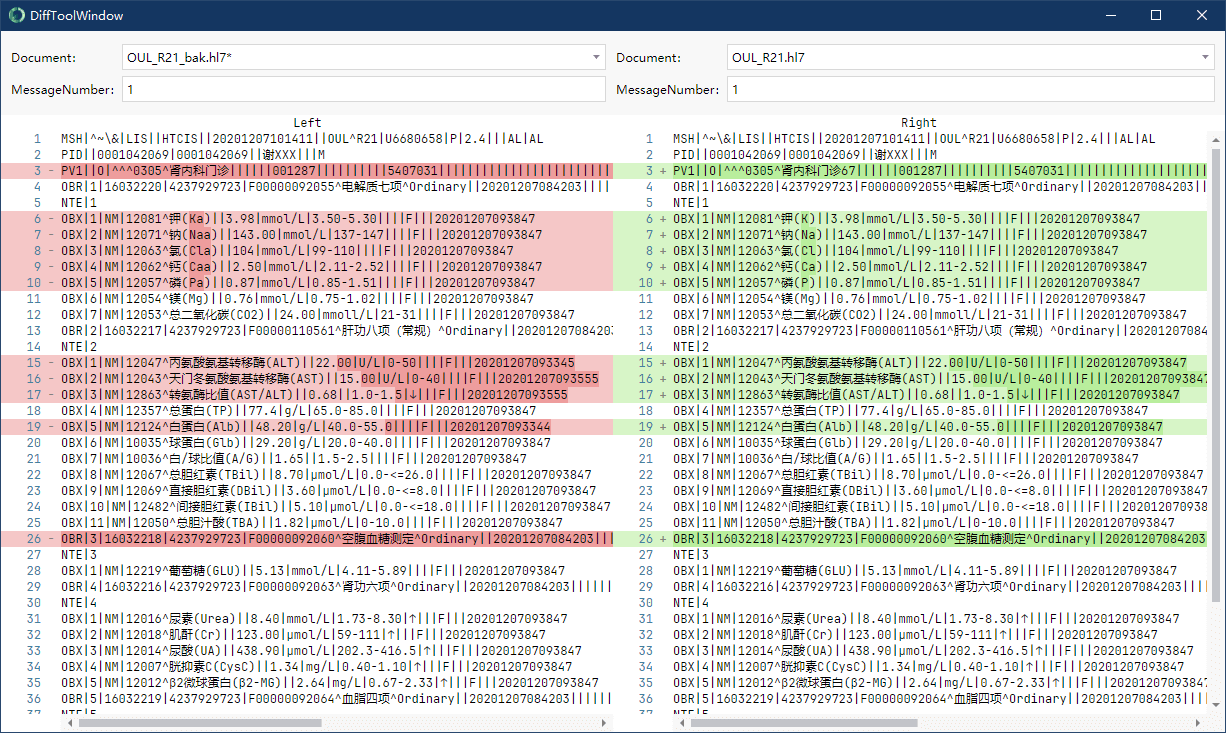Click right pane's horizontal scrollbar left arrow

[679, 722]
